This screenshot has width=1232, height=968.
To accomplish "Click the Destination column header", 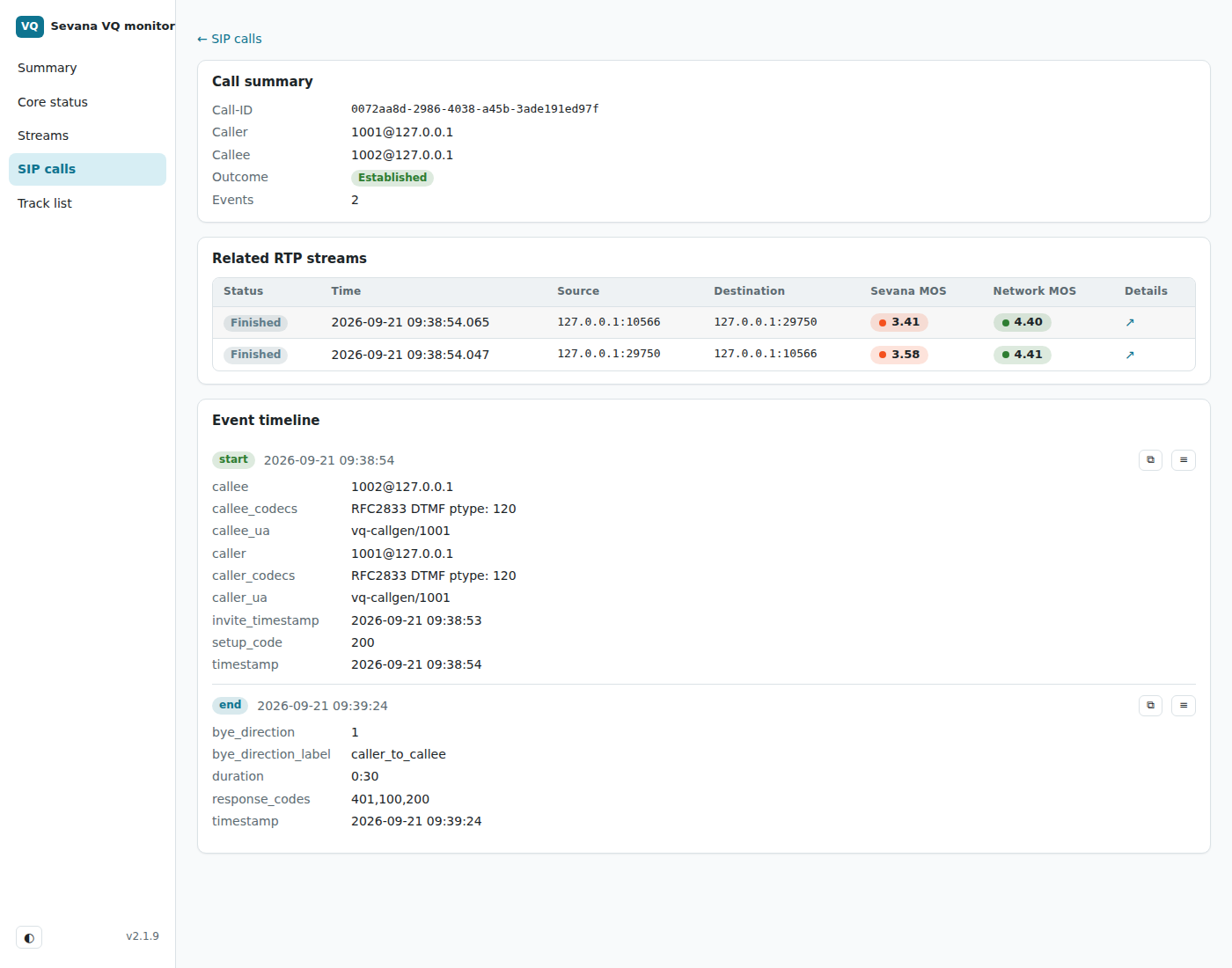I will pos(749,291).
